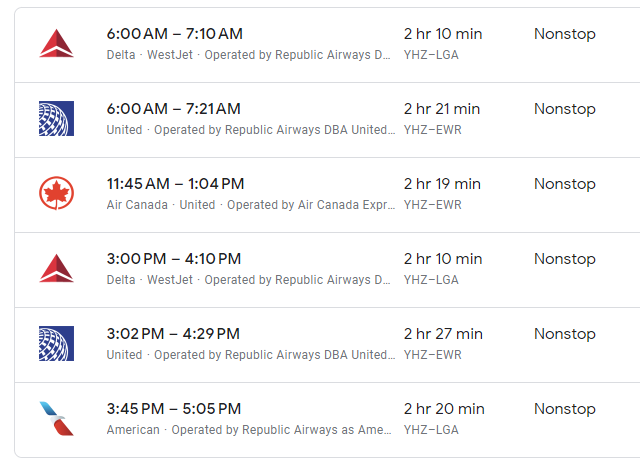Open the 11:45 AM – 1:04 PM flight
Viewport: 640px width, 471px height.
click(x=176, y=184)
